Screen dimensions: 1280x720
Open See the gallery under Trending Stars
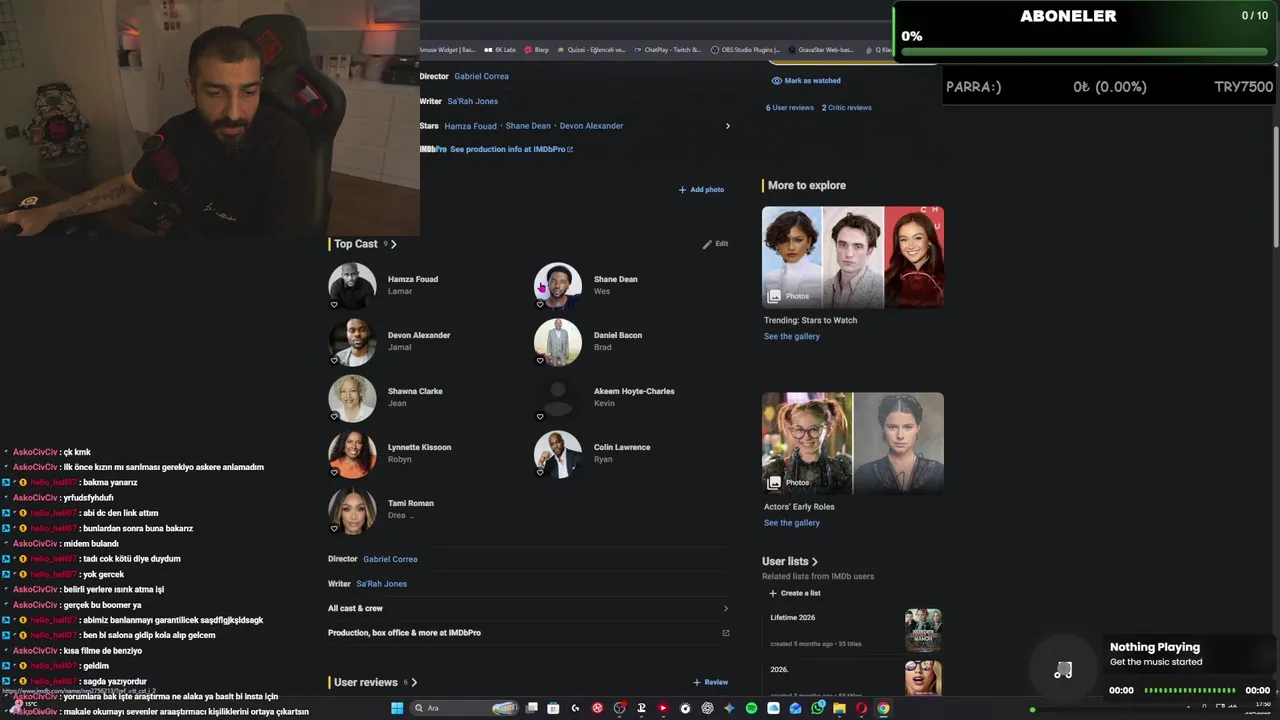(791, 336)
